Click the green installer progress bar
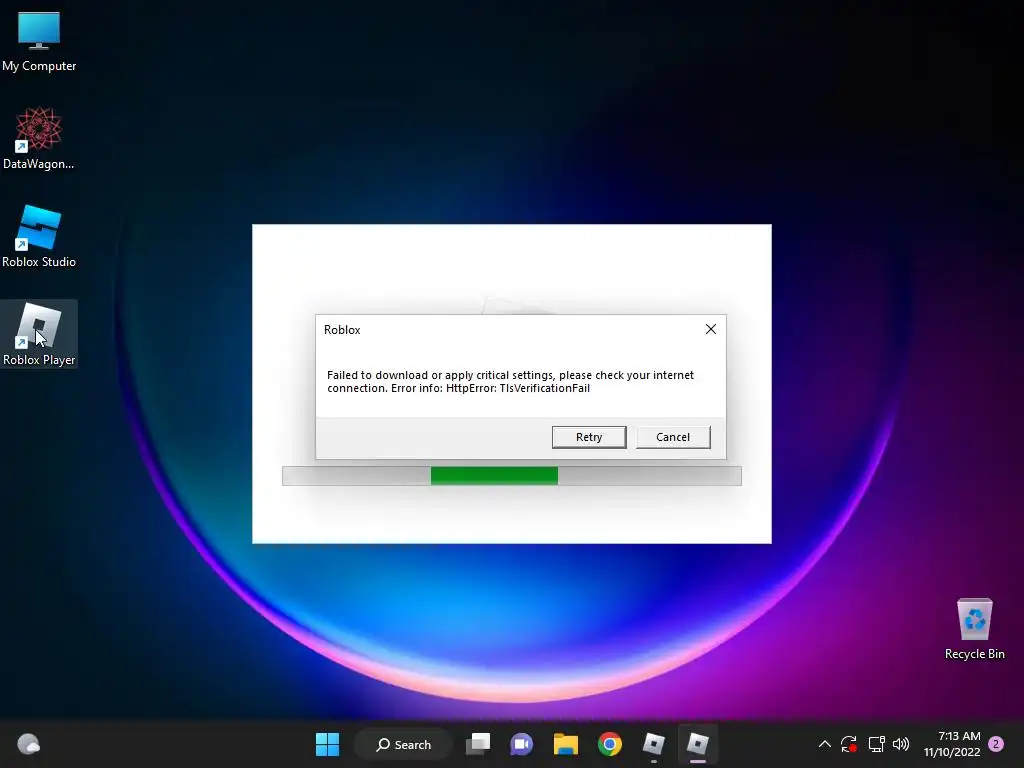 click(494, 475)
